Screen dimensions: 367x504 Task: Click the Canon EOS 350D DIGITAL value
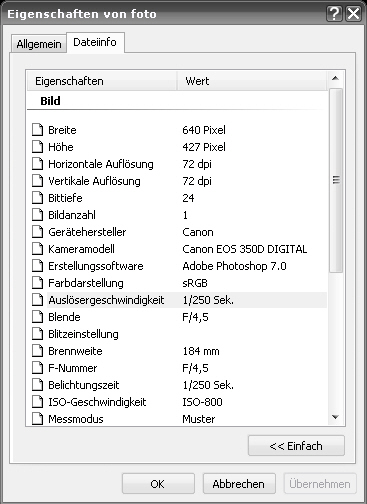[245, 249]
